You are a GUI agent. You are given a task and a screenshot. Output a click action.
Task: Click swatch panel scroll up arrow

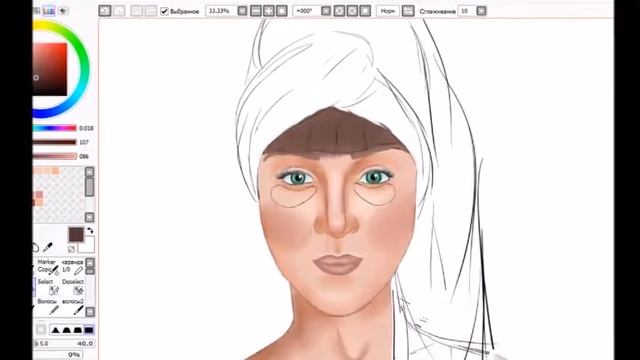point(89,172)
